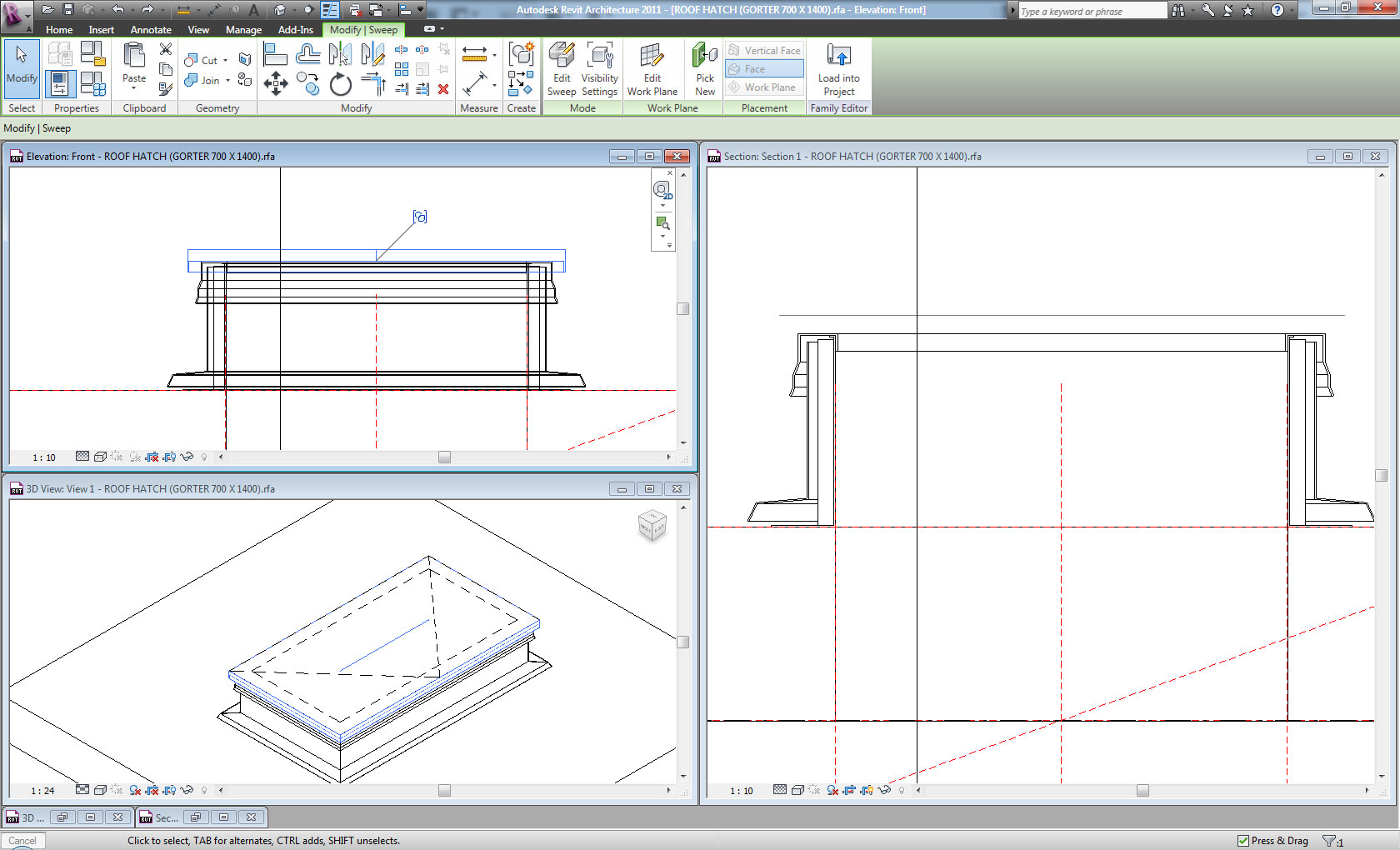Image resolution: width=1400 pixels, height=850 pixels.
Task: Toggle Thin Lines in quick access toolbar
Action: coord(330,10)
